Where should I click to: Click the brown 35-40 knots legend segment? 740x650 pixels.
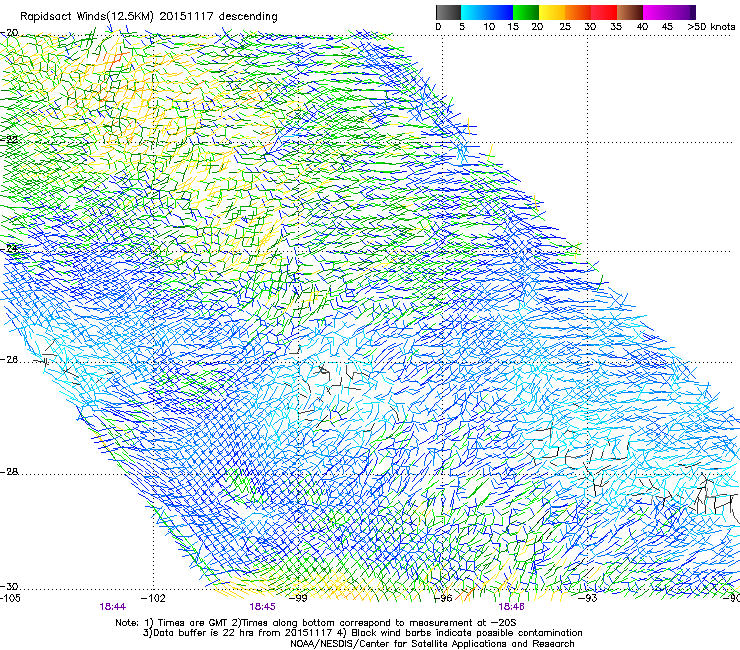[630, 12]
